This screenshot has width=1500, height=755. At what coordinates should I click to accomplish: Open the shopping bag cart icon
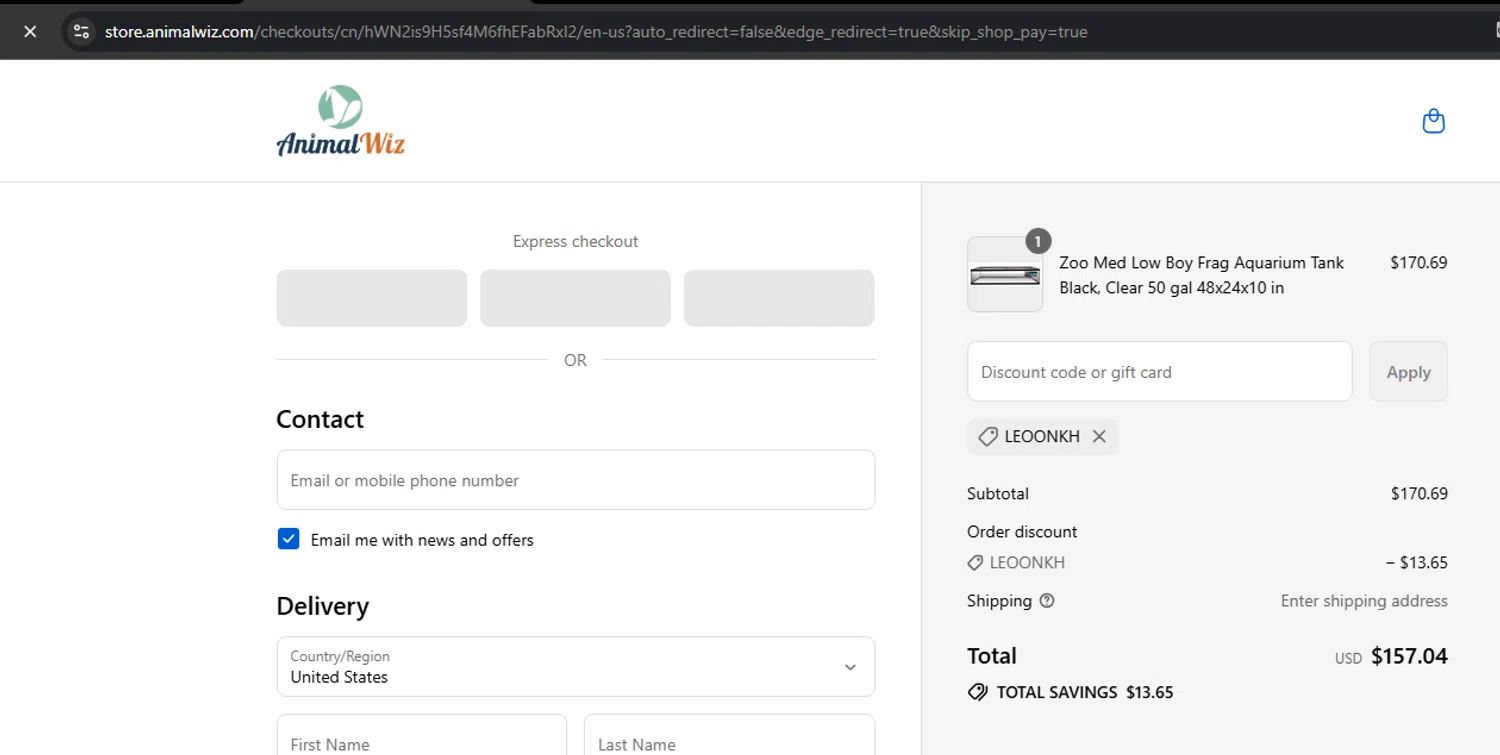tap(1433, 121)
